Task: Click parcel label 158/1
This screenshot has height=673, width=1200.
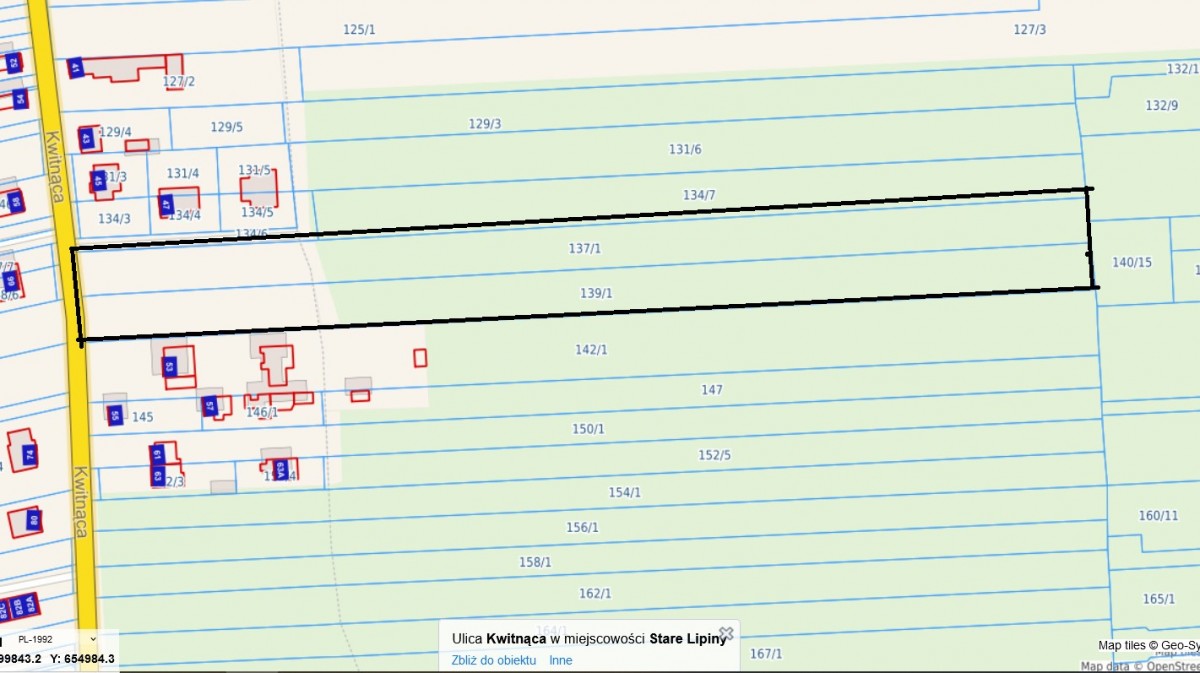Action: [x=535, y=563]
